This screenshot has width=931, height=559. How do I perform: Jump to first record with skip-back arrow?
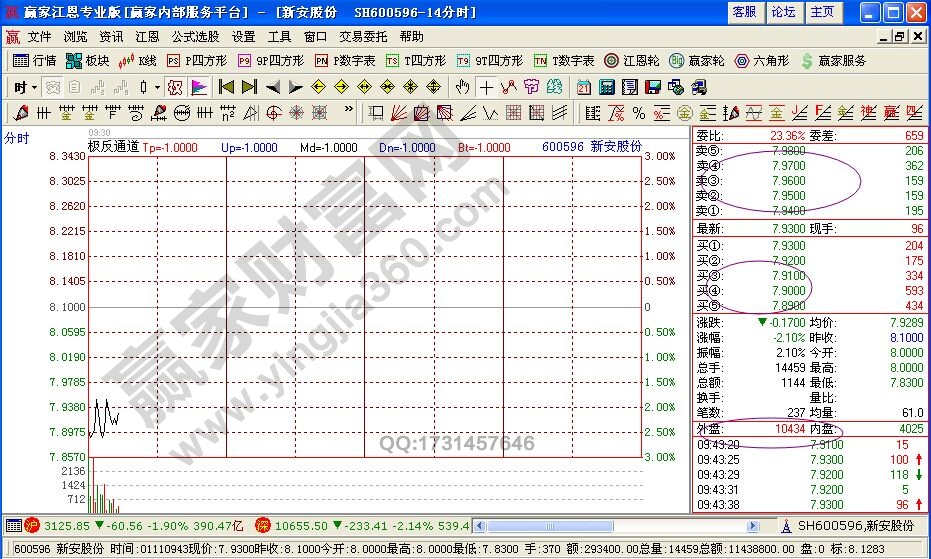click(x=226, y=87)
